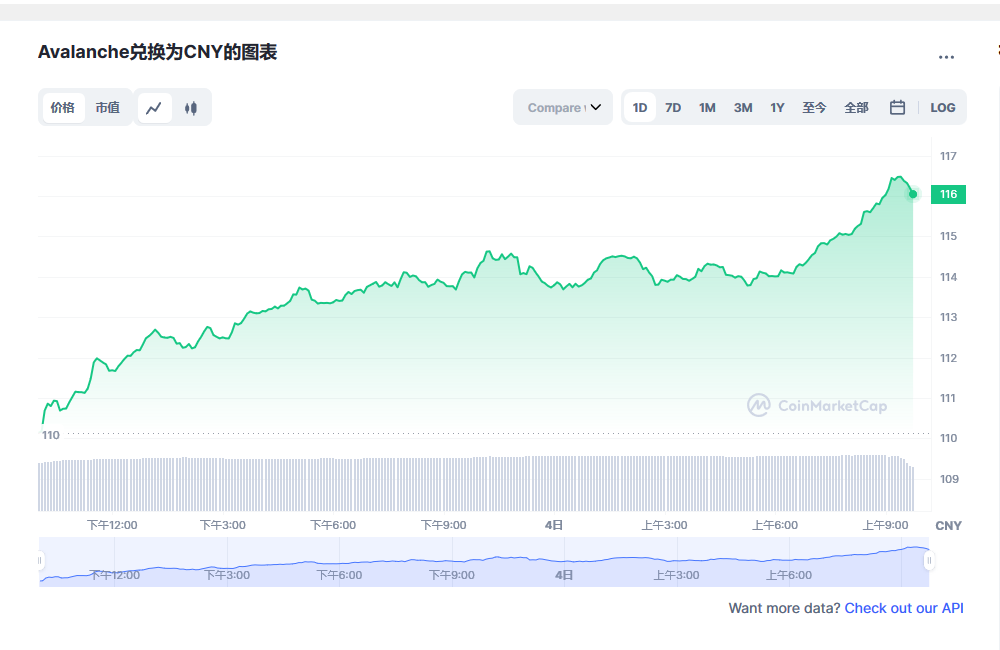Select the 全部 all-time range
1000x650 pixels.
856,108
